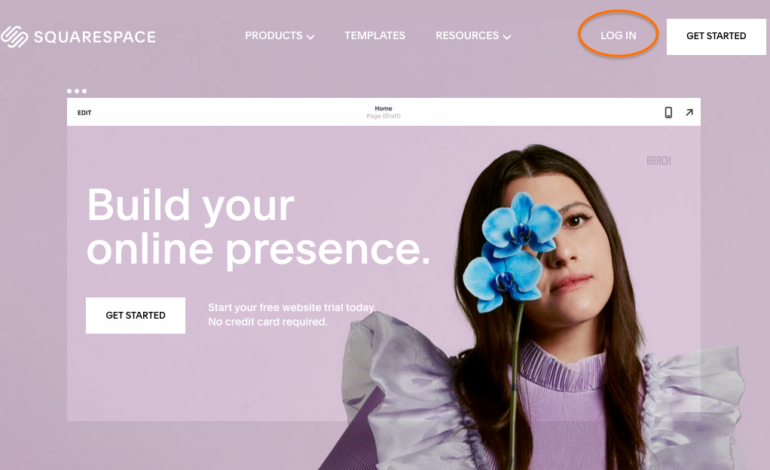Switch to mobile device preview icon

668,112
